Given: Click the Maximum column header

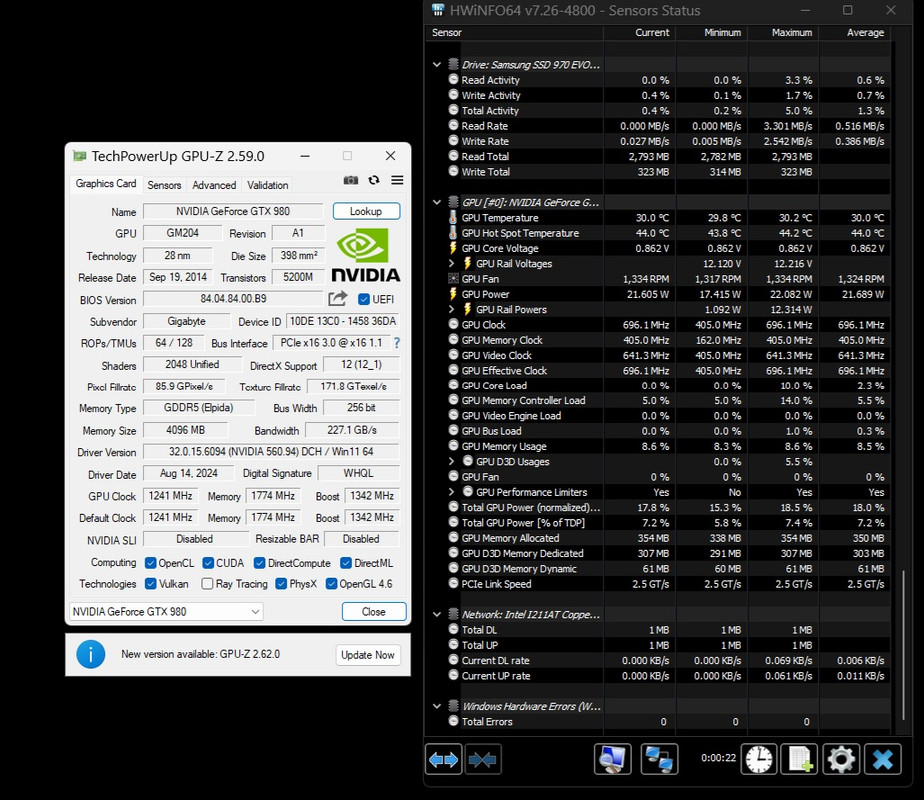Looking at the screenshot, I should [x=783, y=32].
